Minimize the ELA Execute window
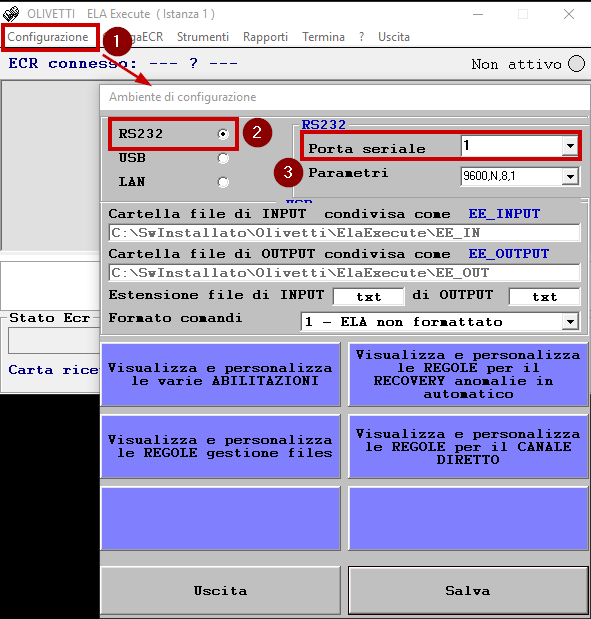 coord(478,14)
